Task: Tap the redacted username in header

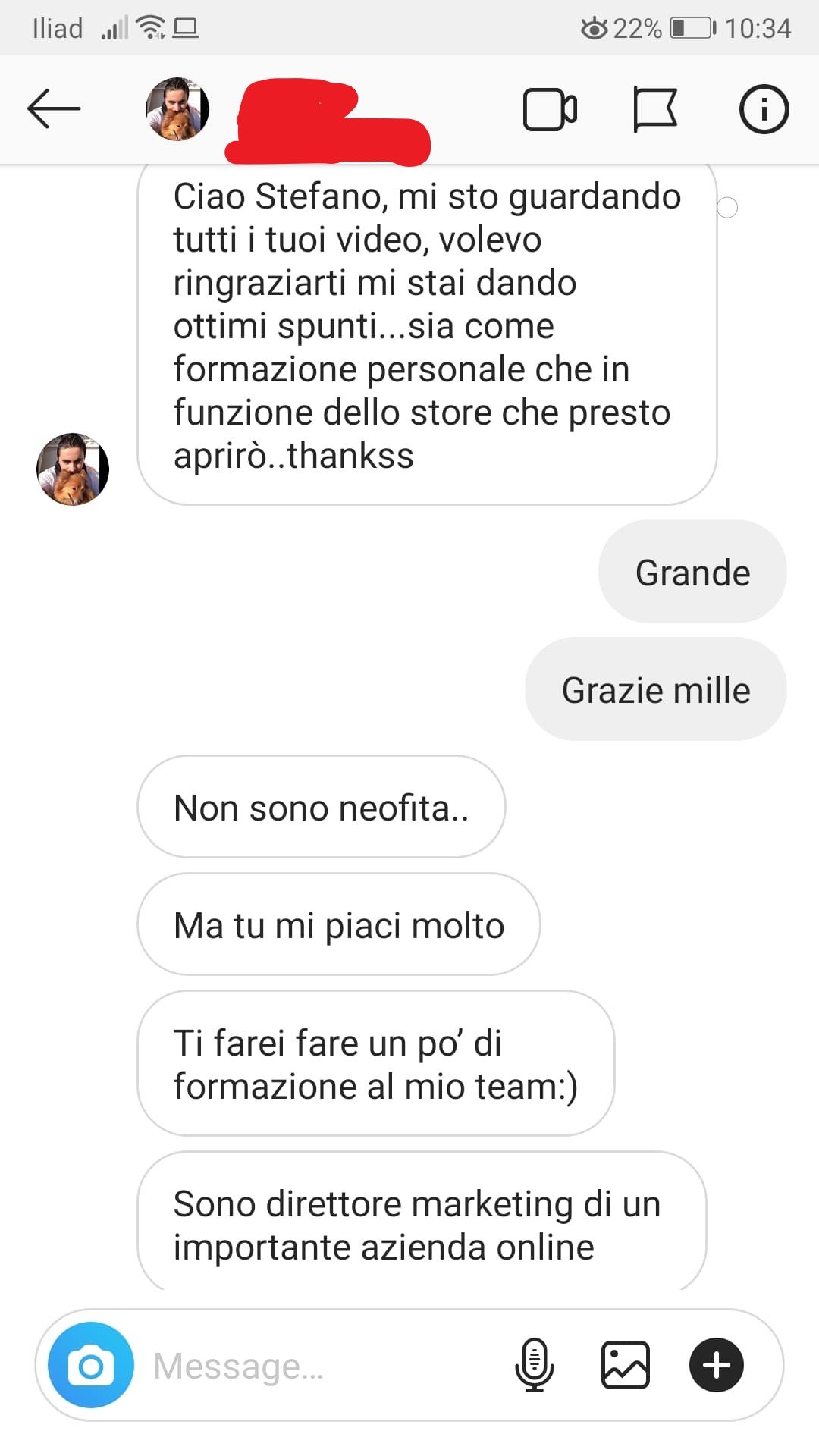Action: click(x=329, y=121)
